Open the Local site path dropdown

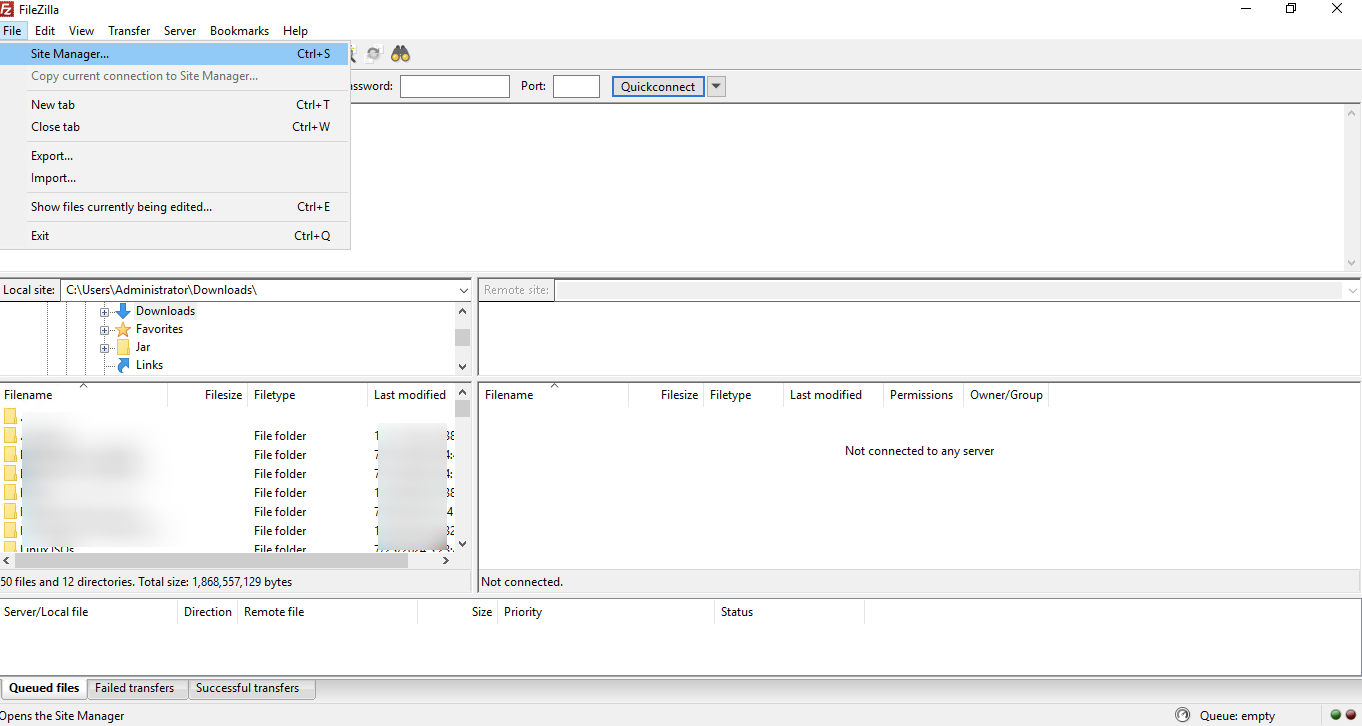click(x=462, y=290)
